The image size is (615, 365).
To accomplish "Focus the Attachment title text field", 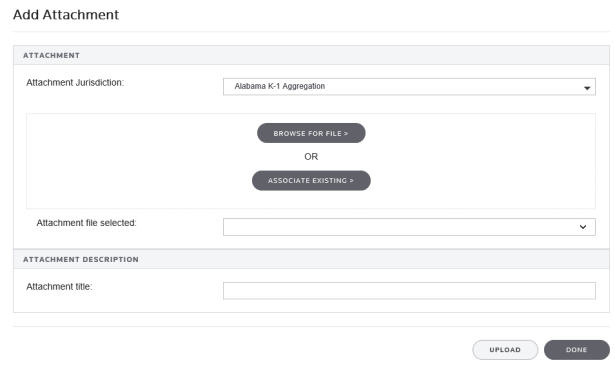I will pyautogui.click(x=409, y=291).
